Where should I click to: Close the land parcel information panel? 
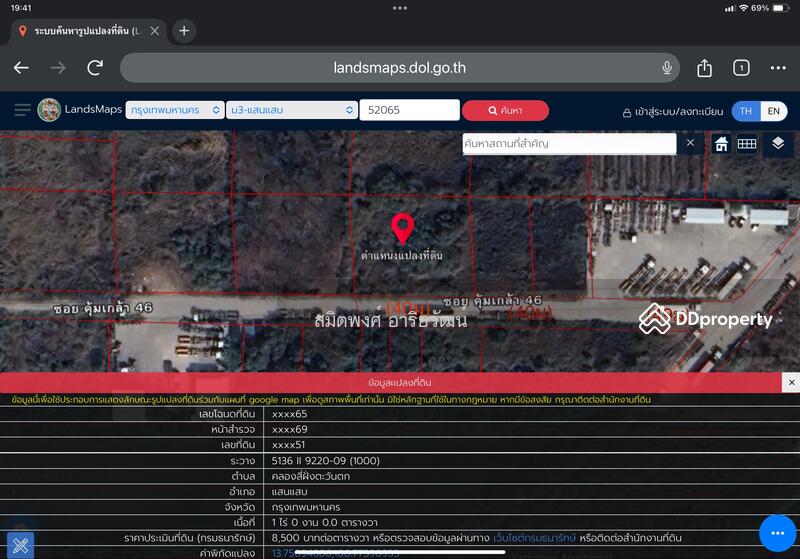tap(791, 383)
